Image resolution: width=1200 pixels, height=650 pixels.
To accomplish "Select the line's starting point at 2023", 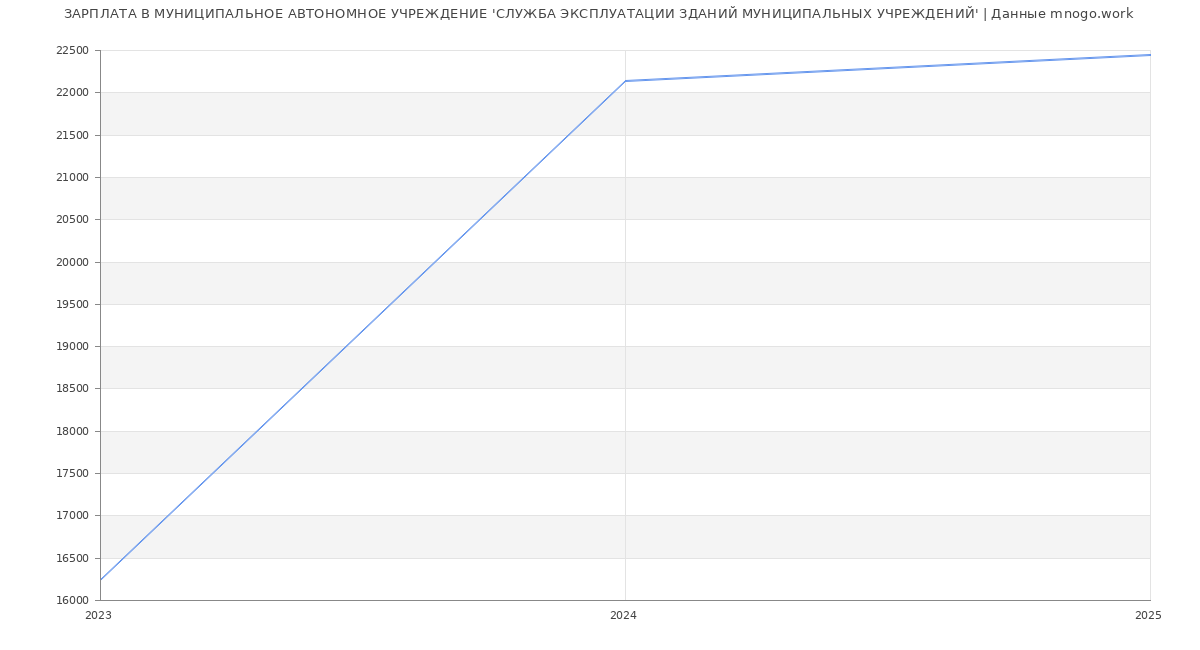I will click(x=100, y=580).
